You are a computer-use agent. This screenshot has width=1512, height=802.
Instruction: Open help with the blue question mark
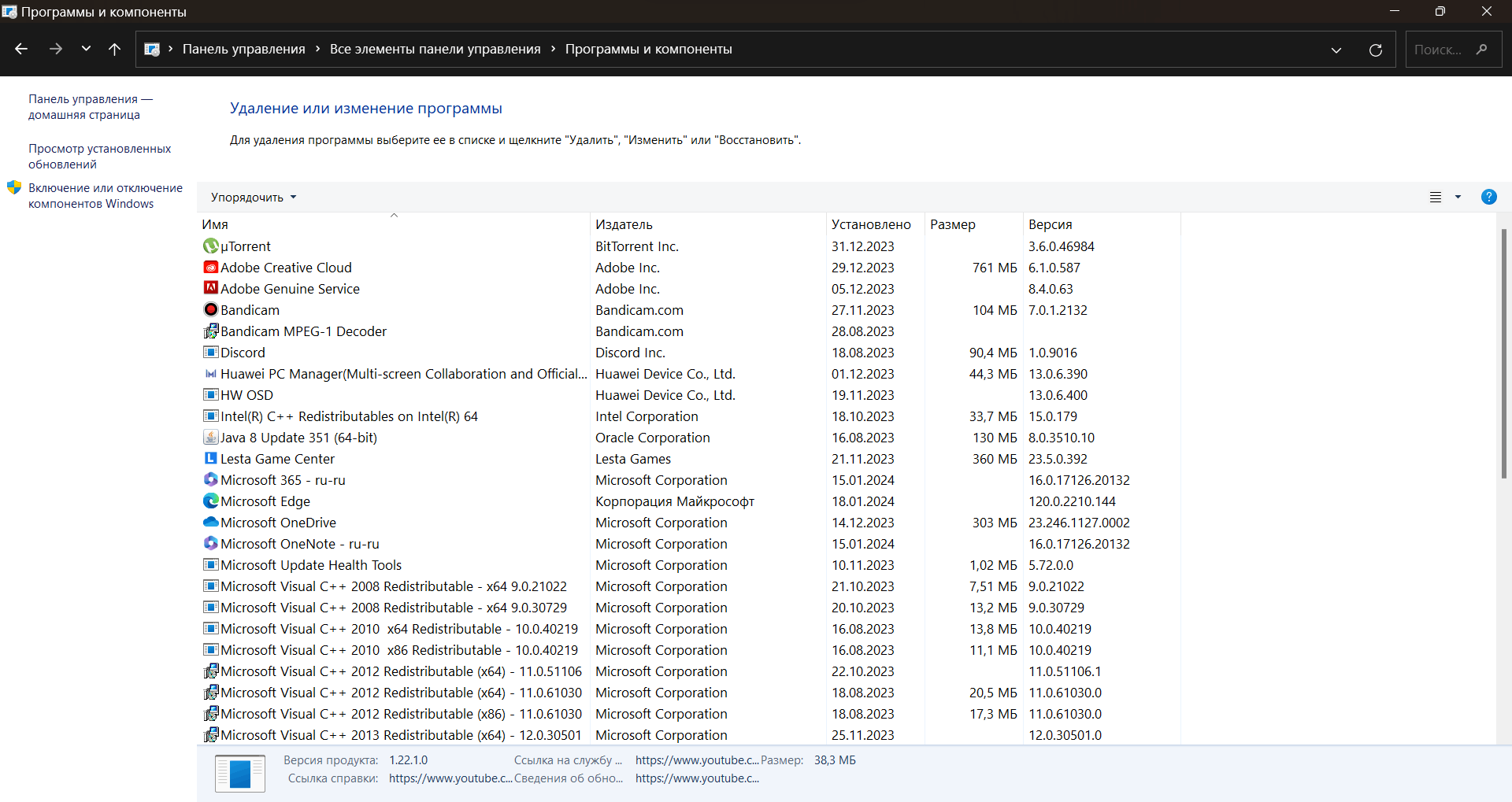tap(1488, 197)
